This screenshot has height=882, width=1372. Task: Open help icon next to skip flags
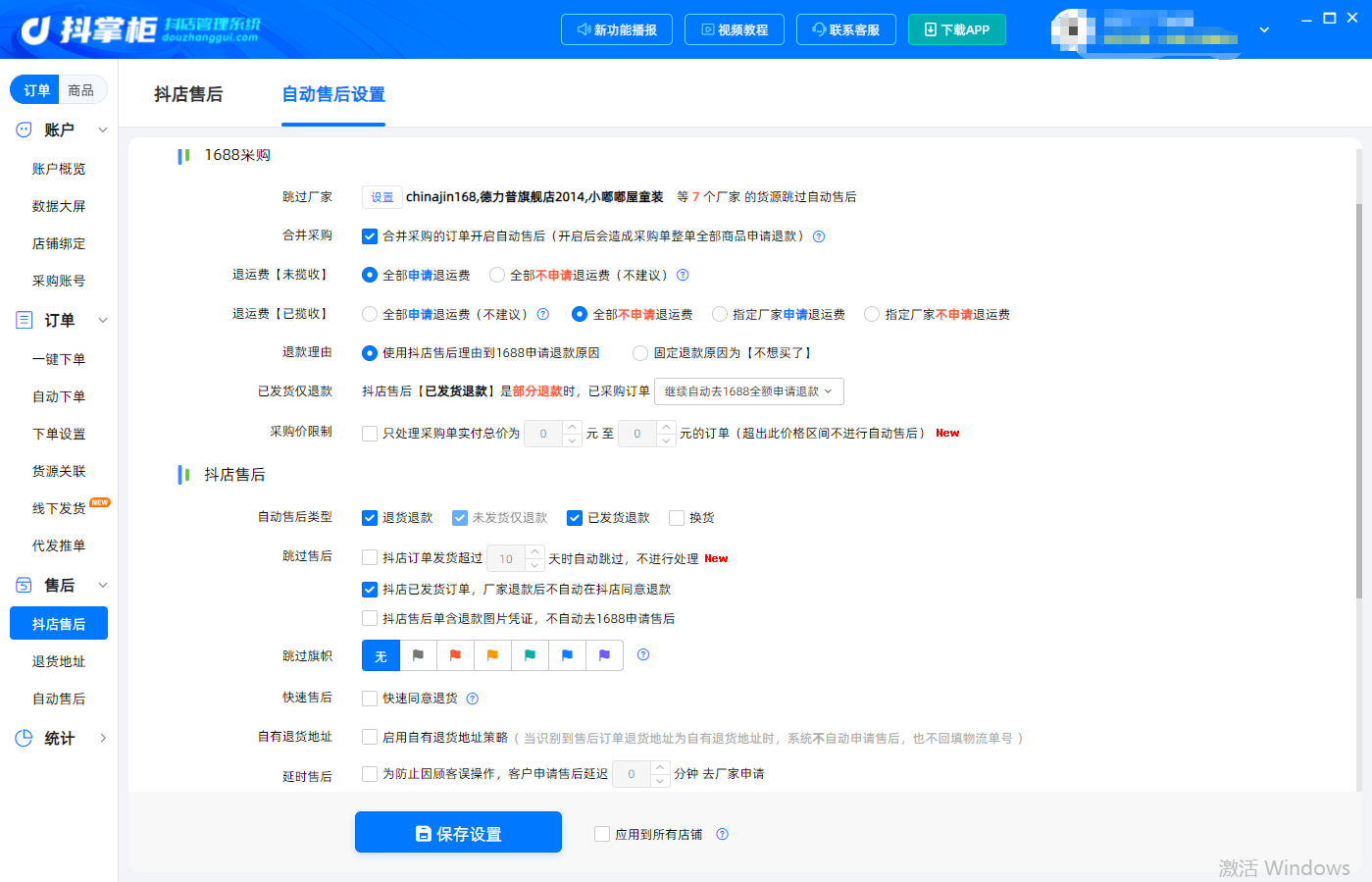point(643,654)
